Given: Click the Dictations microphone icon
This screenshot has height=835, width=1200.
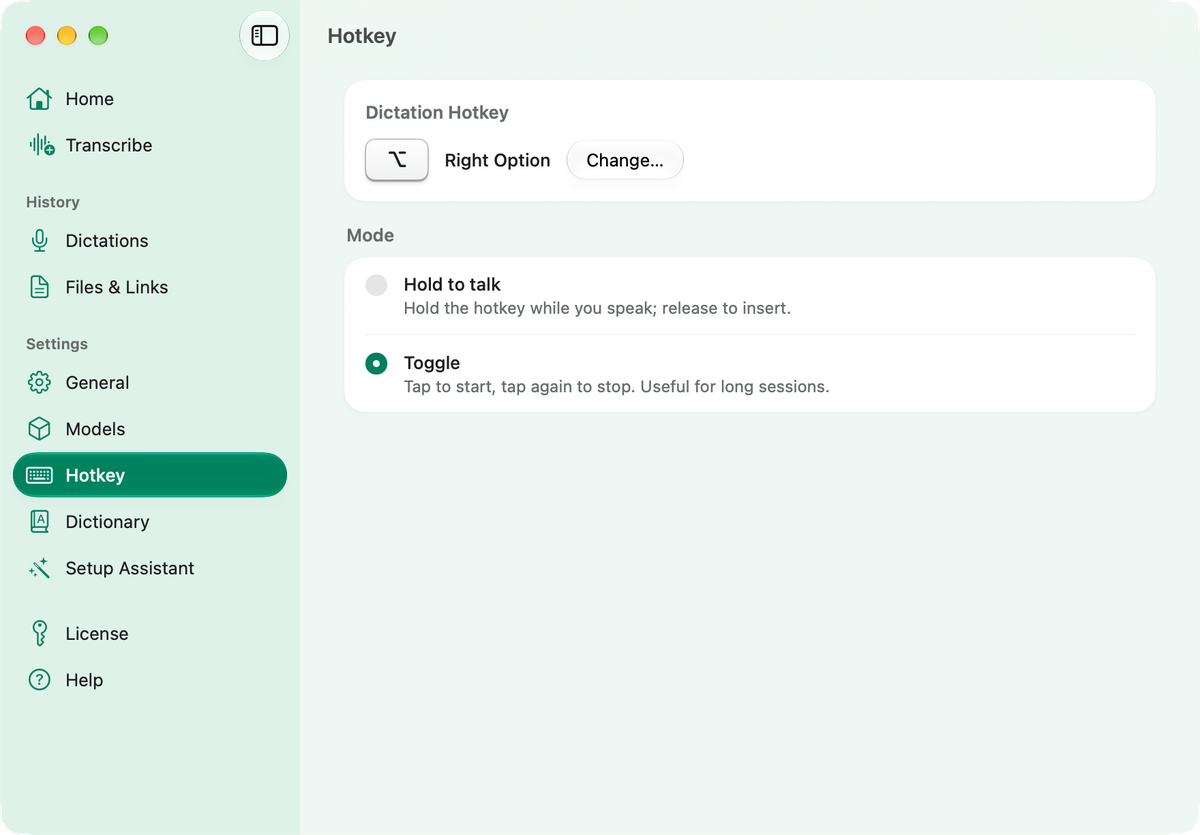Looking at the screenshot, I should pyautogui.click(x=39, y=241).
